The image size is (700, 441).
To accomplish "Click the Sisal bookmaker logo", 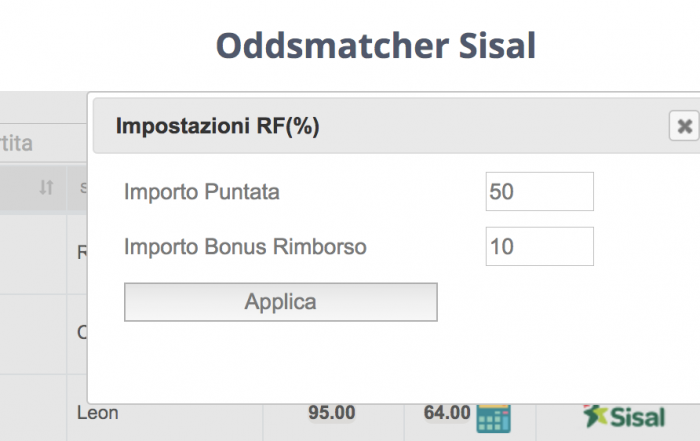I will [x=624, y=416].
